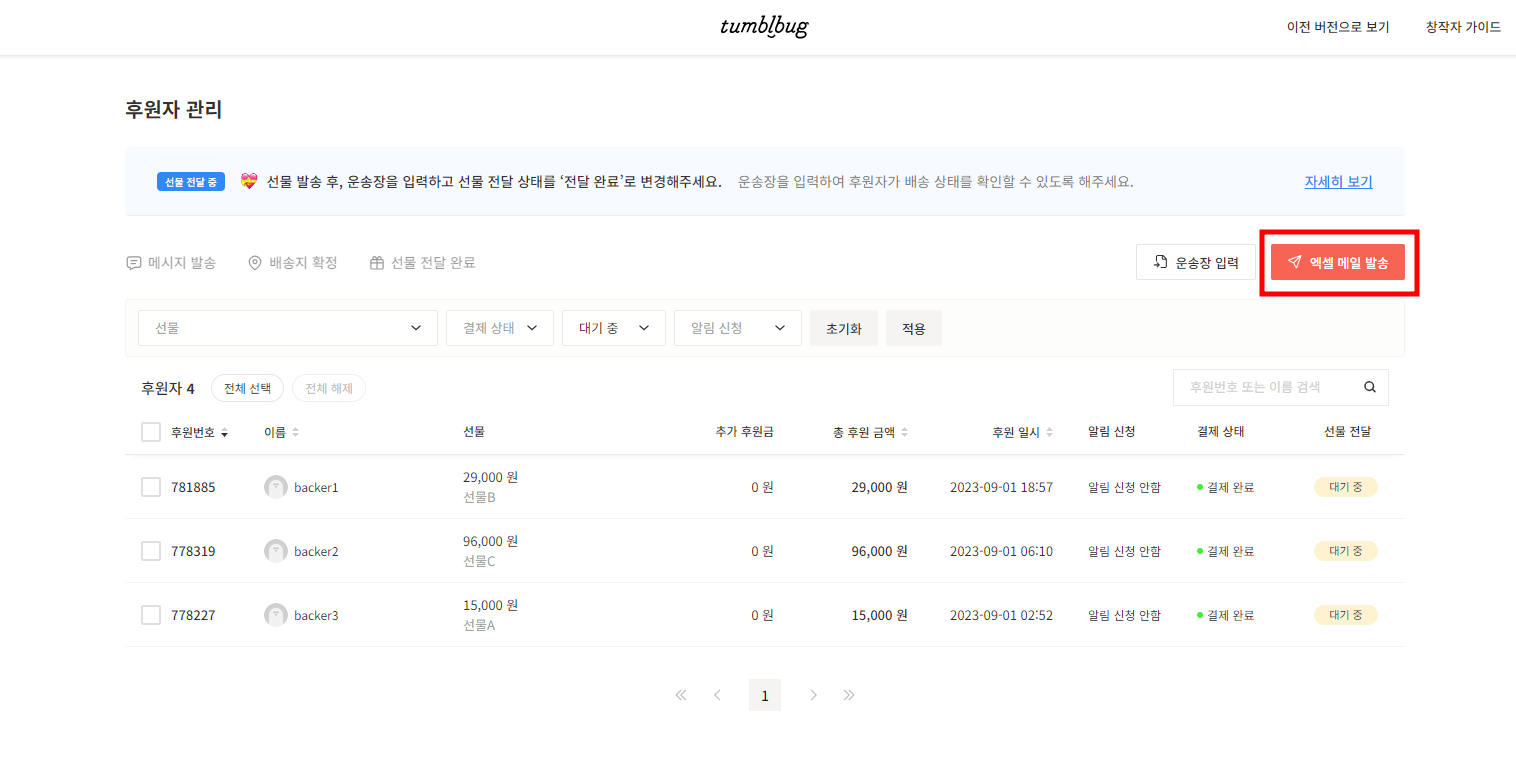Viewport: 1516px width, 757px height.
Task: Sort by 이름 column arrow
Action: [295, 433]
